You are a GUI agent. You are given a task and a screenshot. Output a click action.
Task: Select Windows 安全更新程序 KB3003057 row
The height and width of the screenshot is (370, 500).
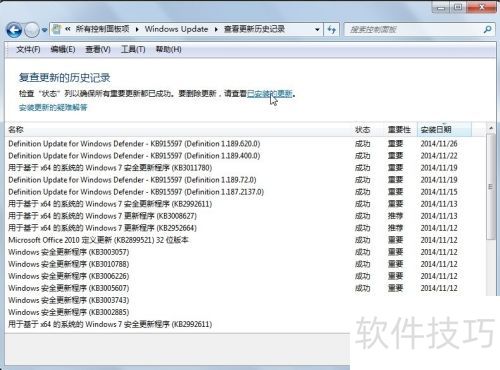pos(245,252)
